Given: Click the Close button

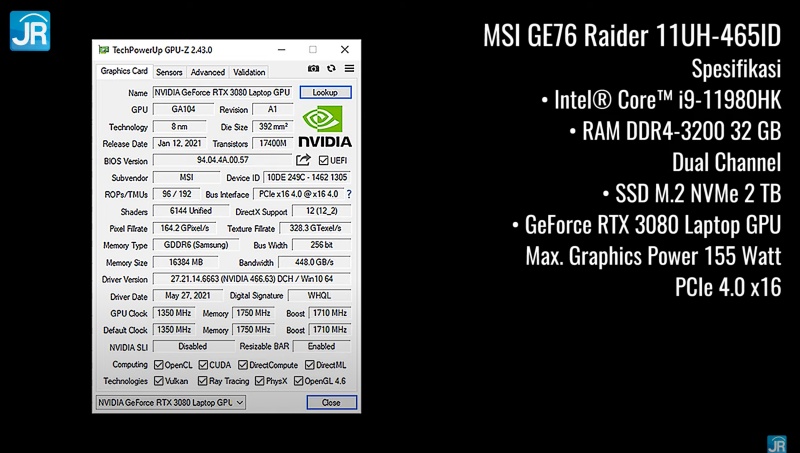Looking at the screenshot, I should [x=331, y=402].
